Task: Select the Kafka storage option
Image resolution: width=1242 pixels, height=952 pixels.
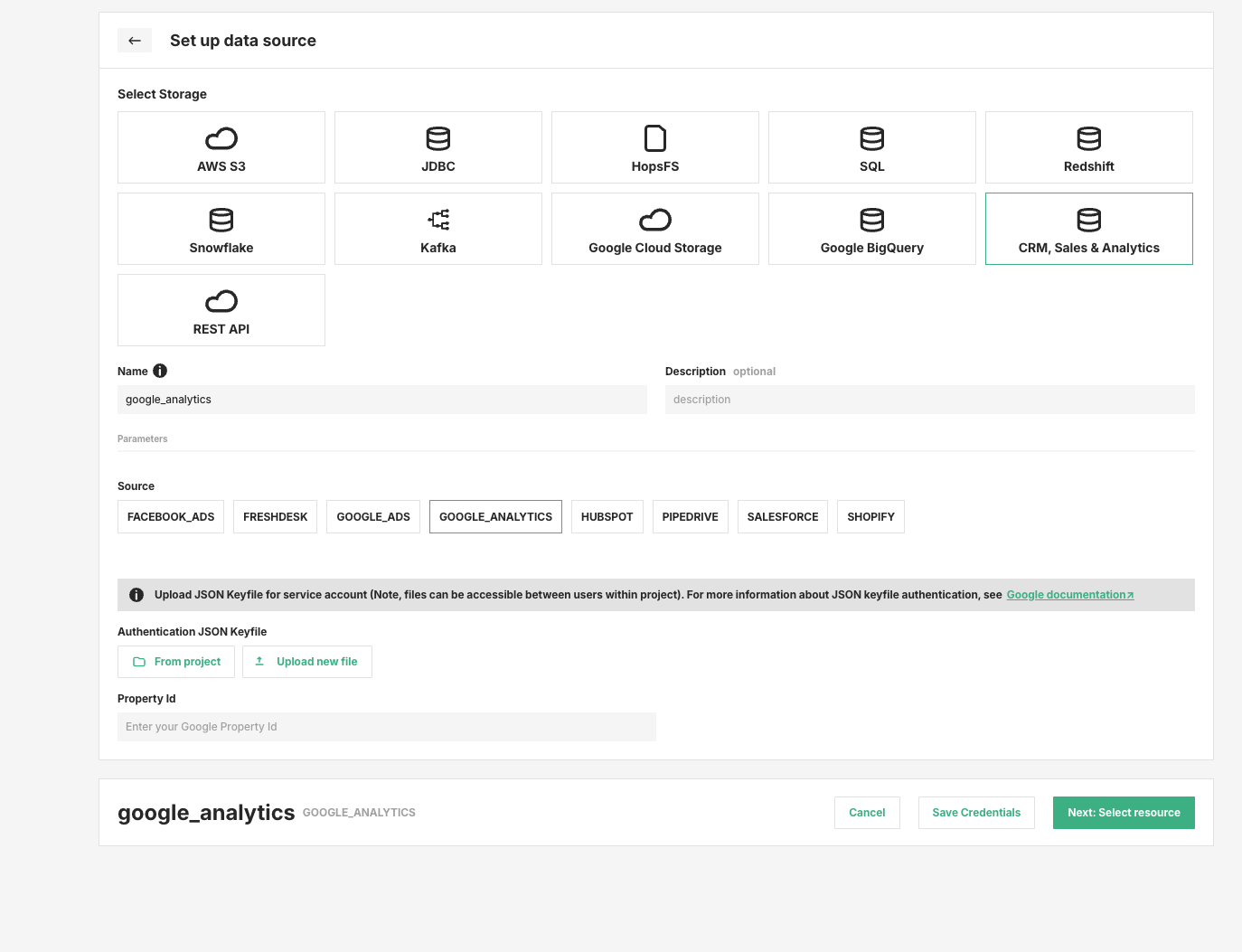Action: (438, 228)
